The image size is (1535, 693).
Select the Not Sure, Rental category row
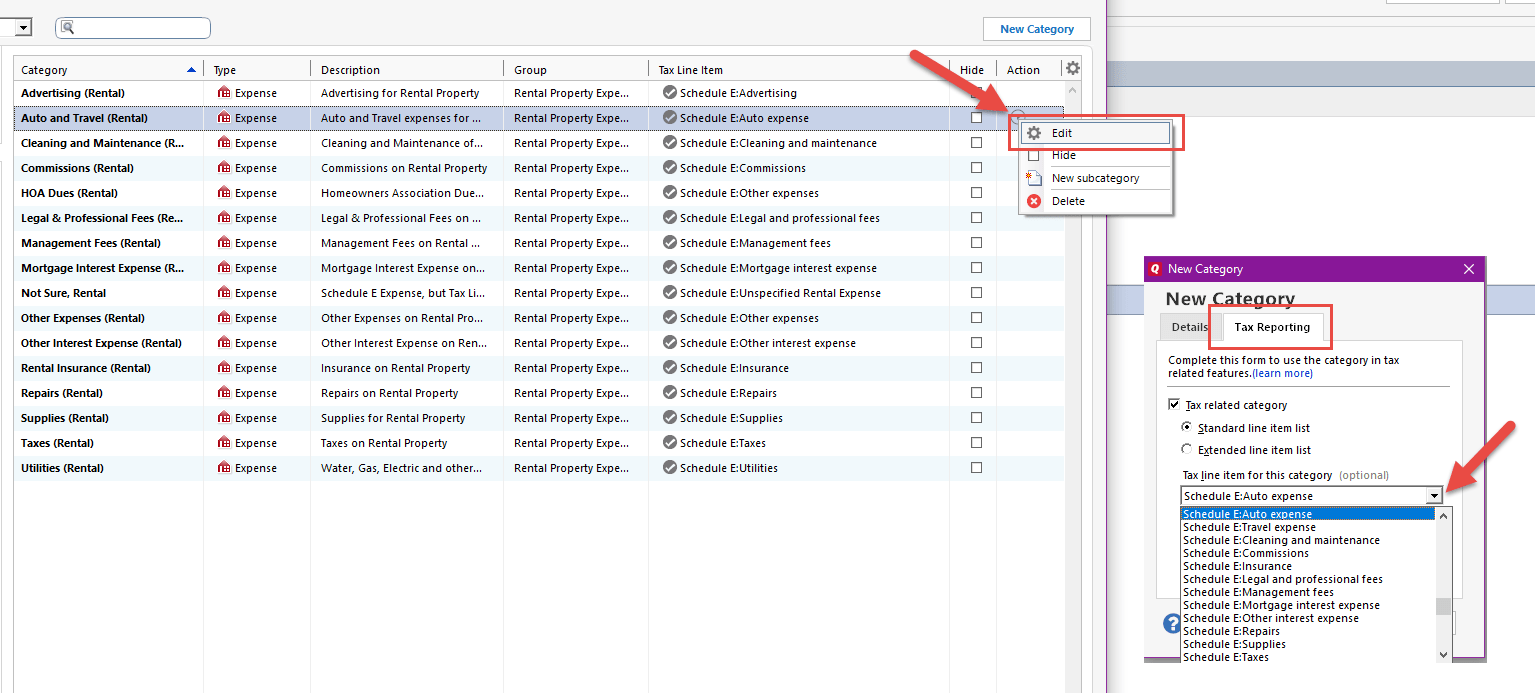540,293
